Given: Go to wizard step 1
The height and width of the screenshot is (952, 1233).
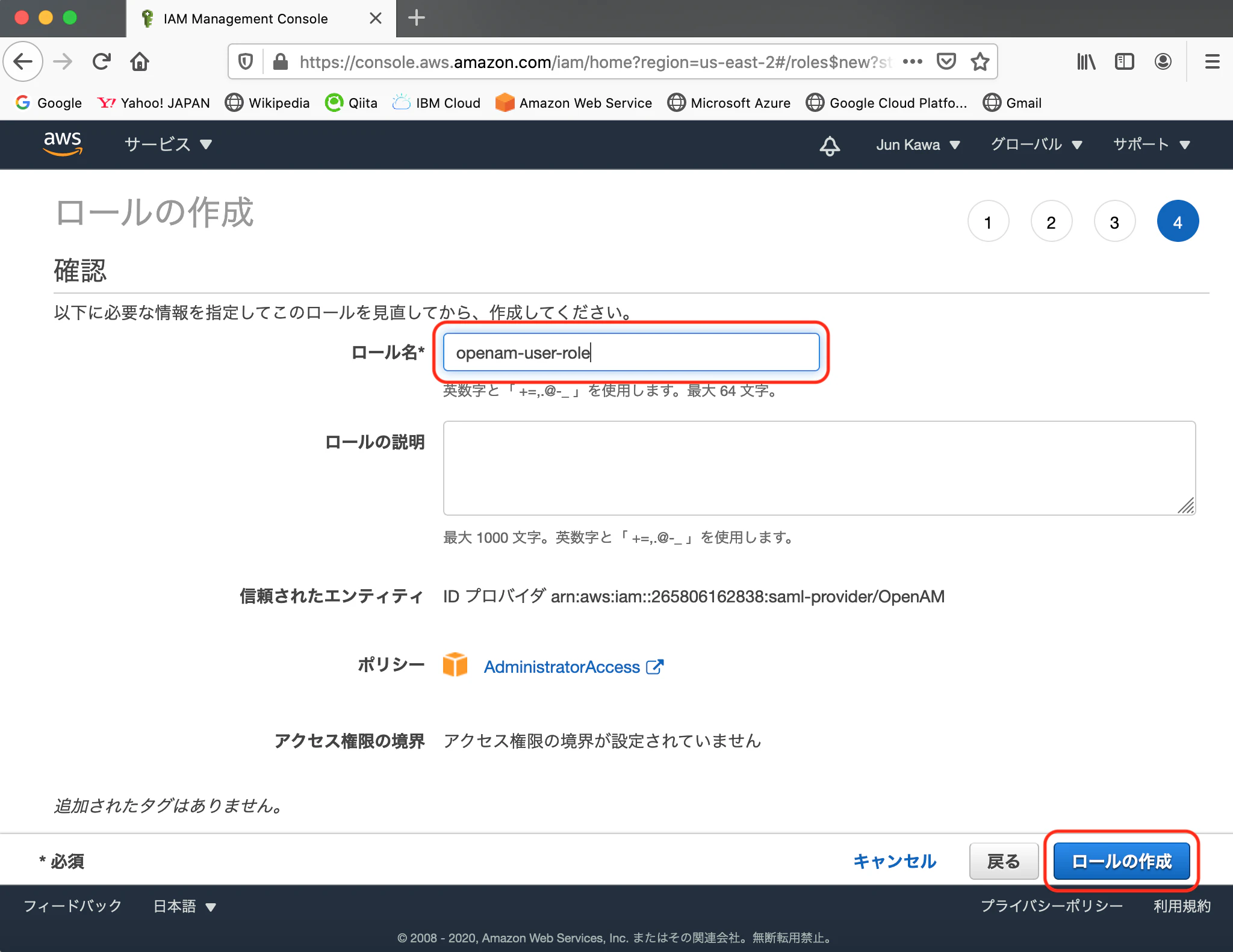Looking at the screenshot, I should 988,221.
